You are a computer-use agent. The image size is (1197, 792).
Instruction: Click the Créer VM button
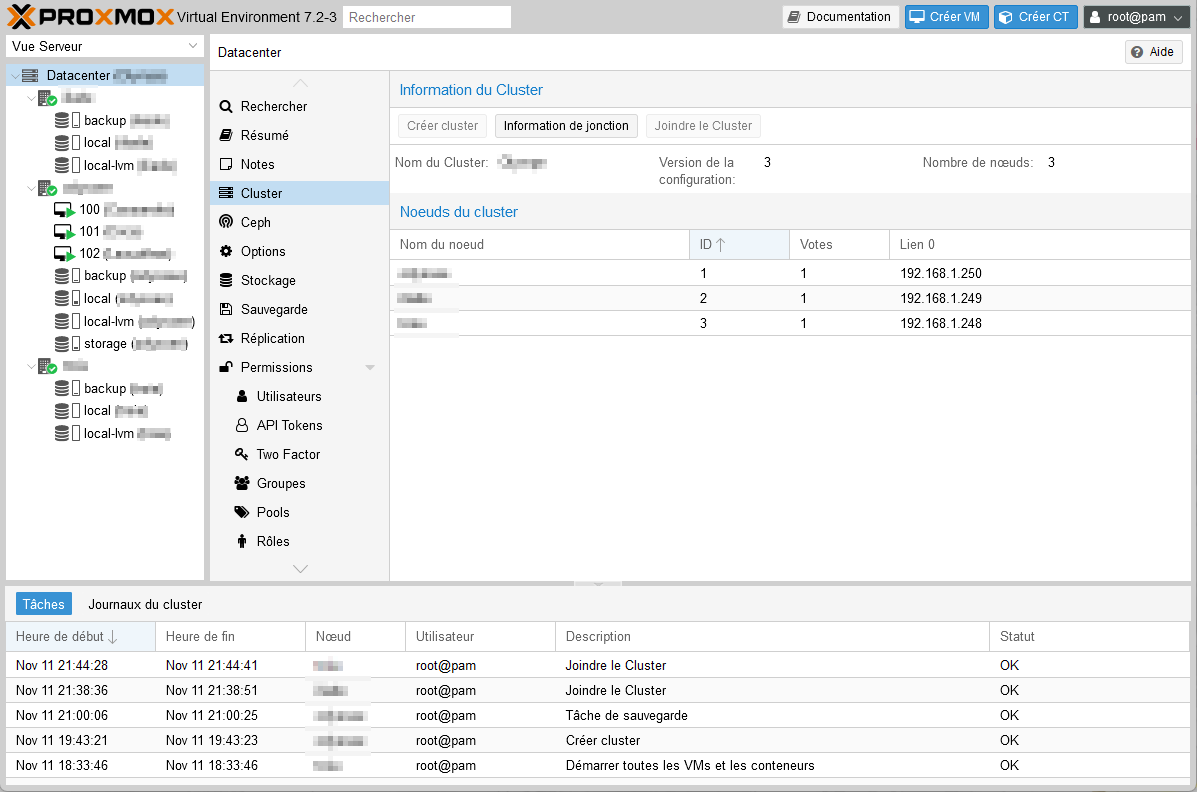[944, 17]
